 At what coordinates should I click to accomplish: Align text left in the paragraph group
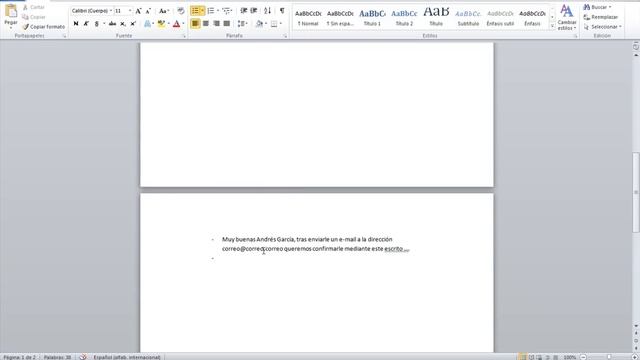click(195, 24)
